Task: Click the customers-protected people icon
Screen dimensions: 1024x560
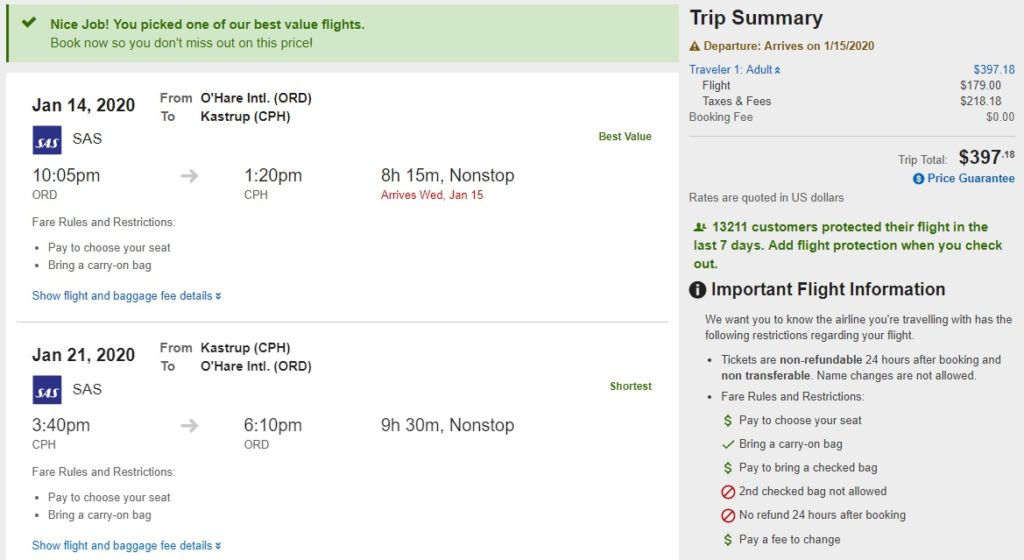Action: [700, 227]
